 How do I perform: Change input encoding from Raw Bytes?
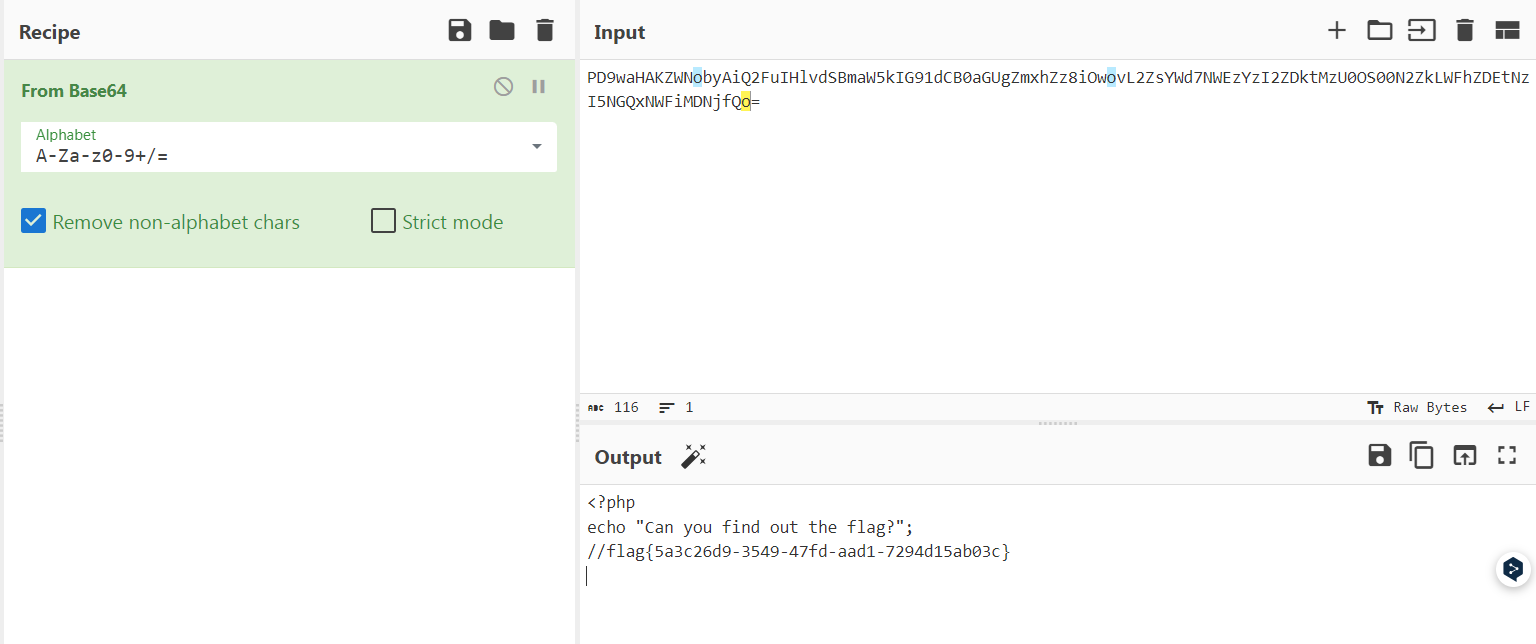1417,408
